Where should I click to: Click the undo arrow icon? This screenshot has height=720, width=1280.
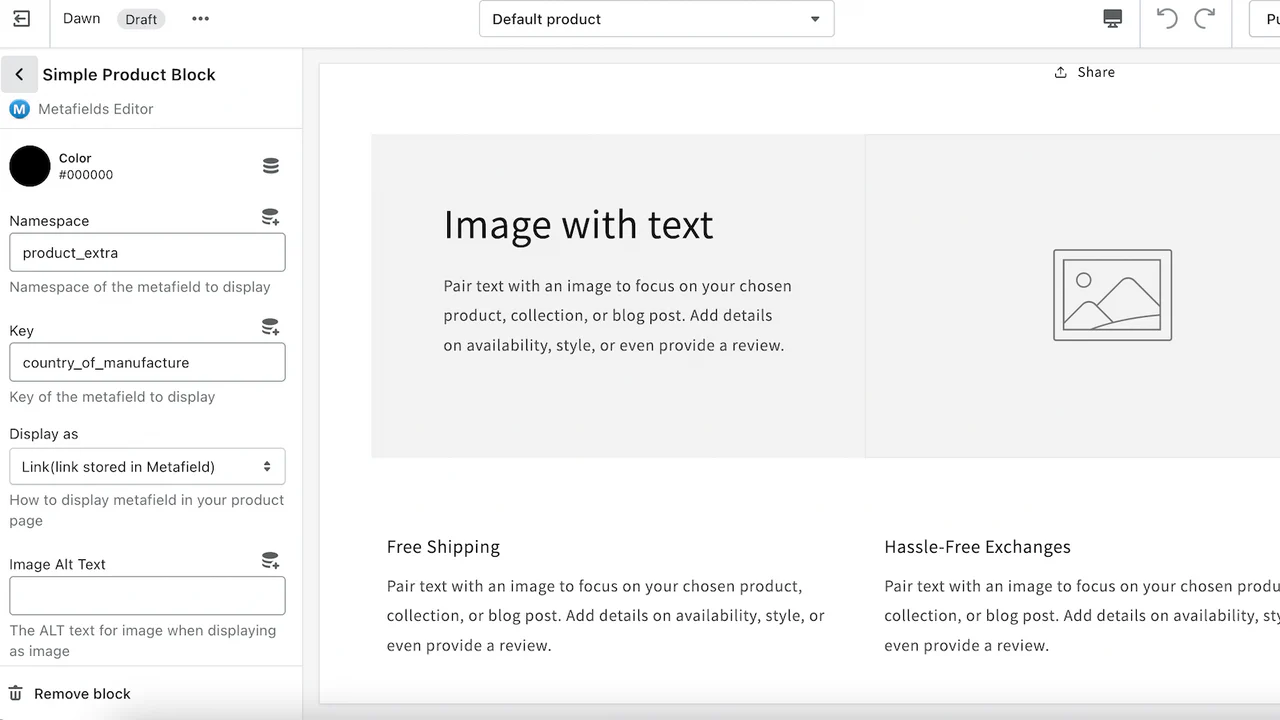1166,19
